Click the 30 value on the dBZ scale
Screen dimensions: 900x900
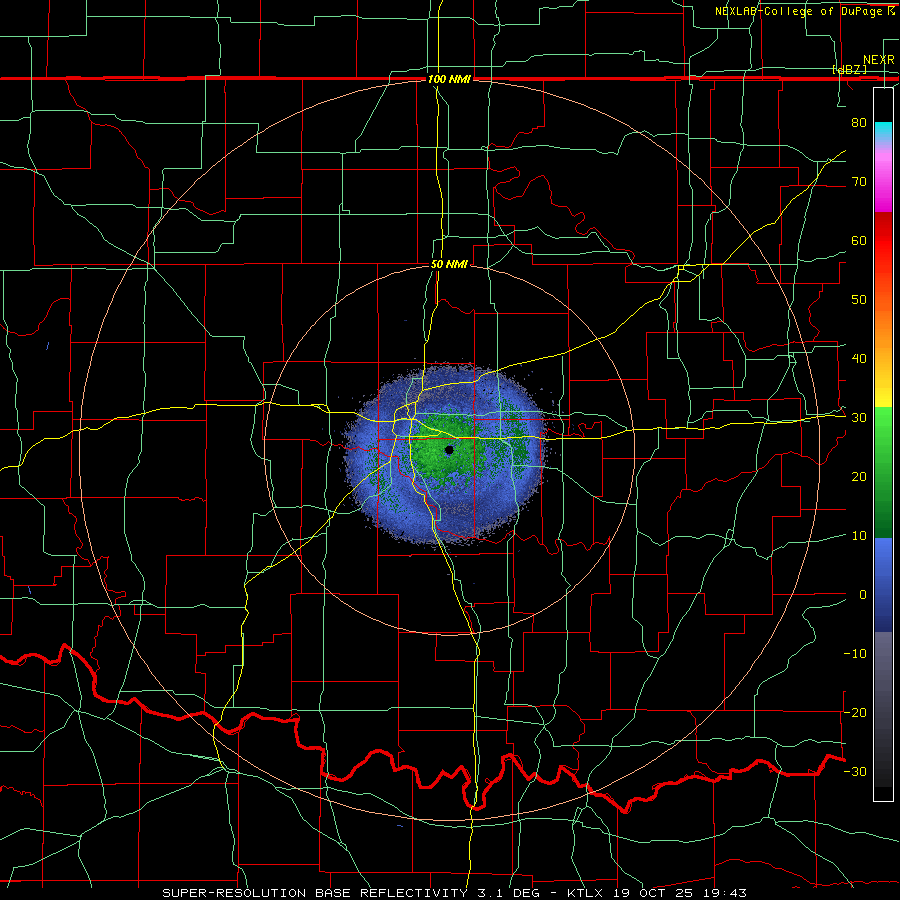click(x=859, y=418)
